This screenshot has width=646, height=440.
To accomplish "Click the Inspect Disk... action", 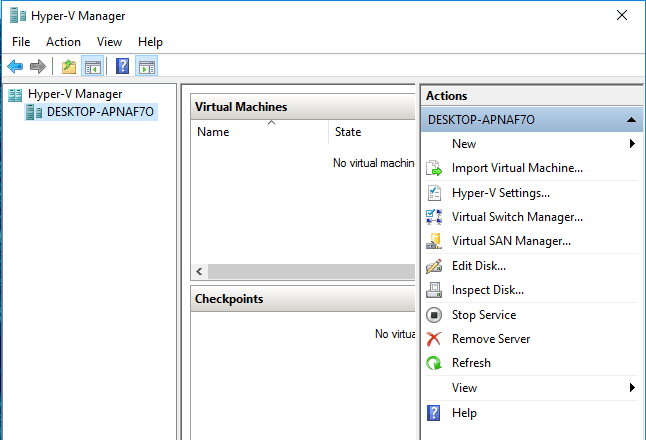I will tap(487, 290).
